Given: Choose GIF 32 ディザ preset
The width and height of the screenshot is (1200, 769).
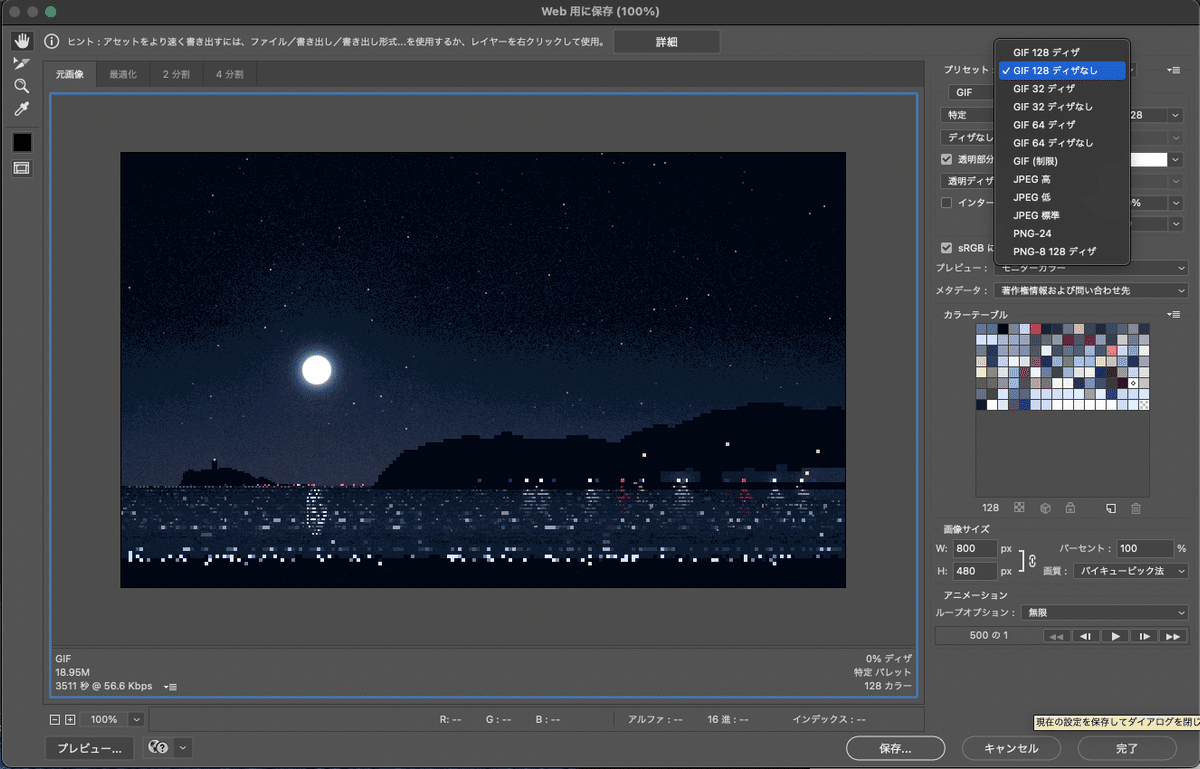Looking at the screenshot, I should click(1063, 88).
